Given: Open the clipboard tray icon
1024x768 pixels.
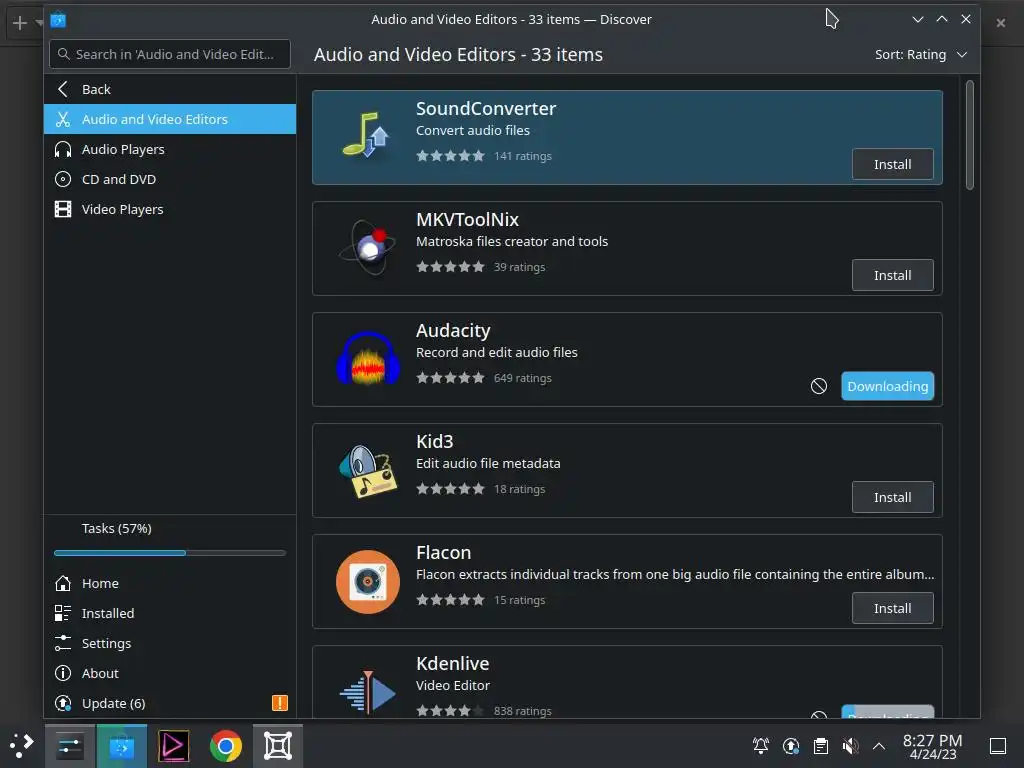Looking at the screenshot, I should click(x=821, y=745).
